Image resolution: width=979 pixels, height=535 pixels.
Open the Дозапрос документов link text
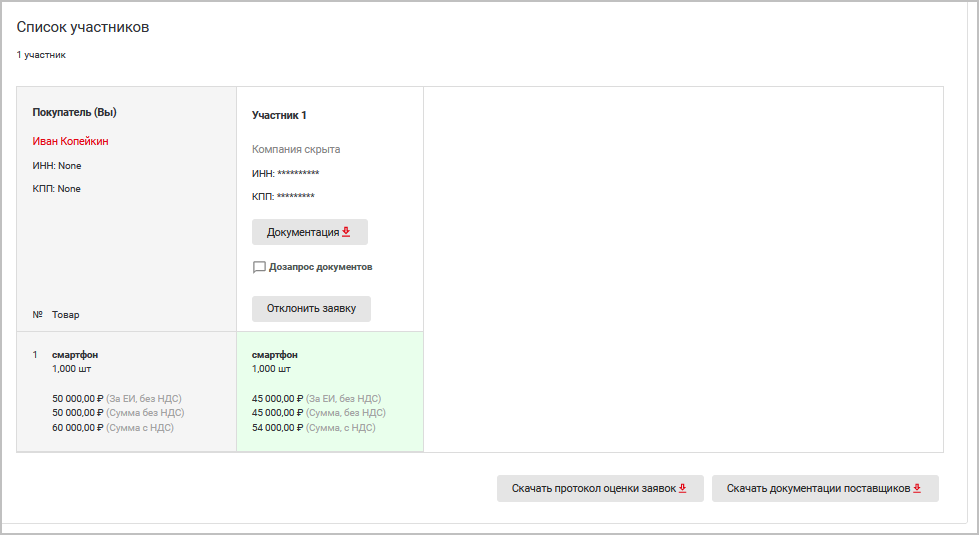pos(320,267)
